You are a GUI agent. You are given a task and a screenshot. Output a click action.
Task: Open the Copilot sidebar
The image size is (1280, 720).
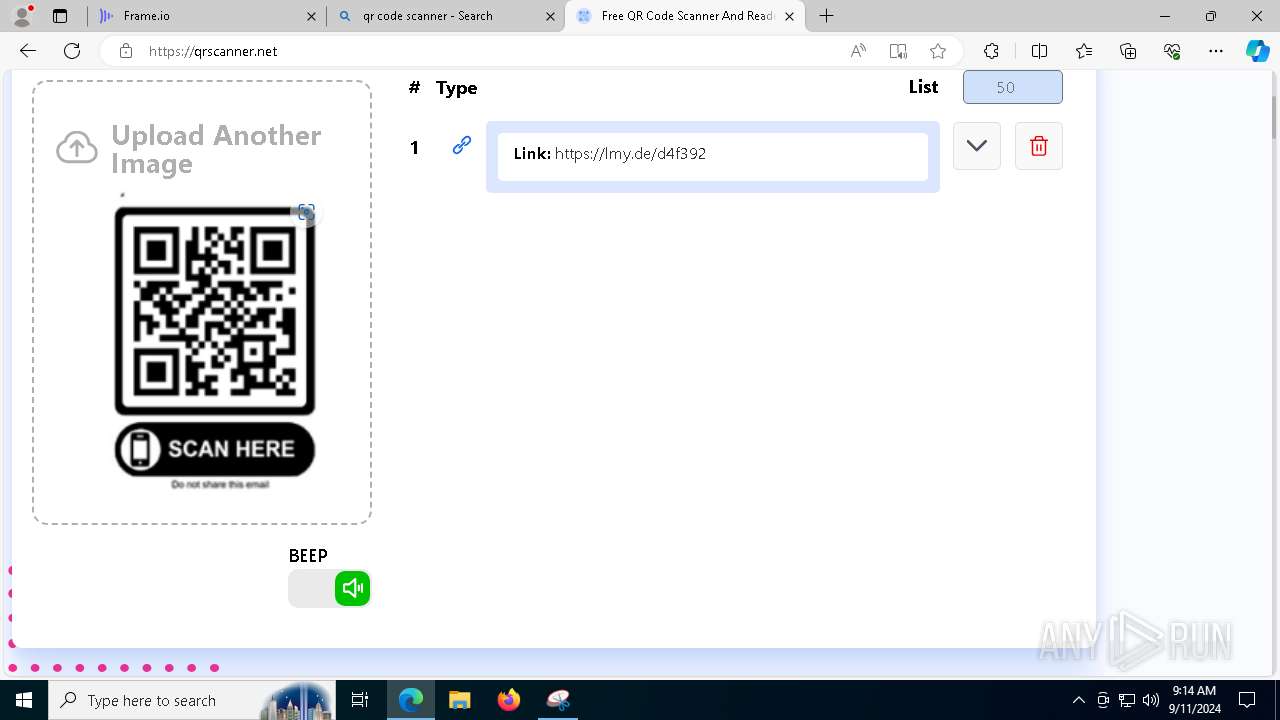click(x=1257, y=51)
